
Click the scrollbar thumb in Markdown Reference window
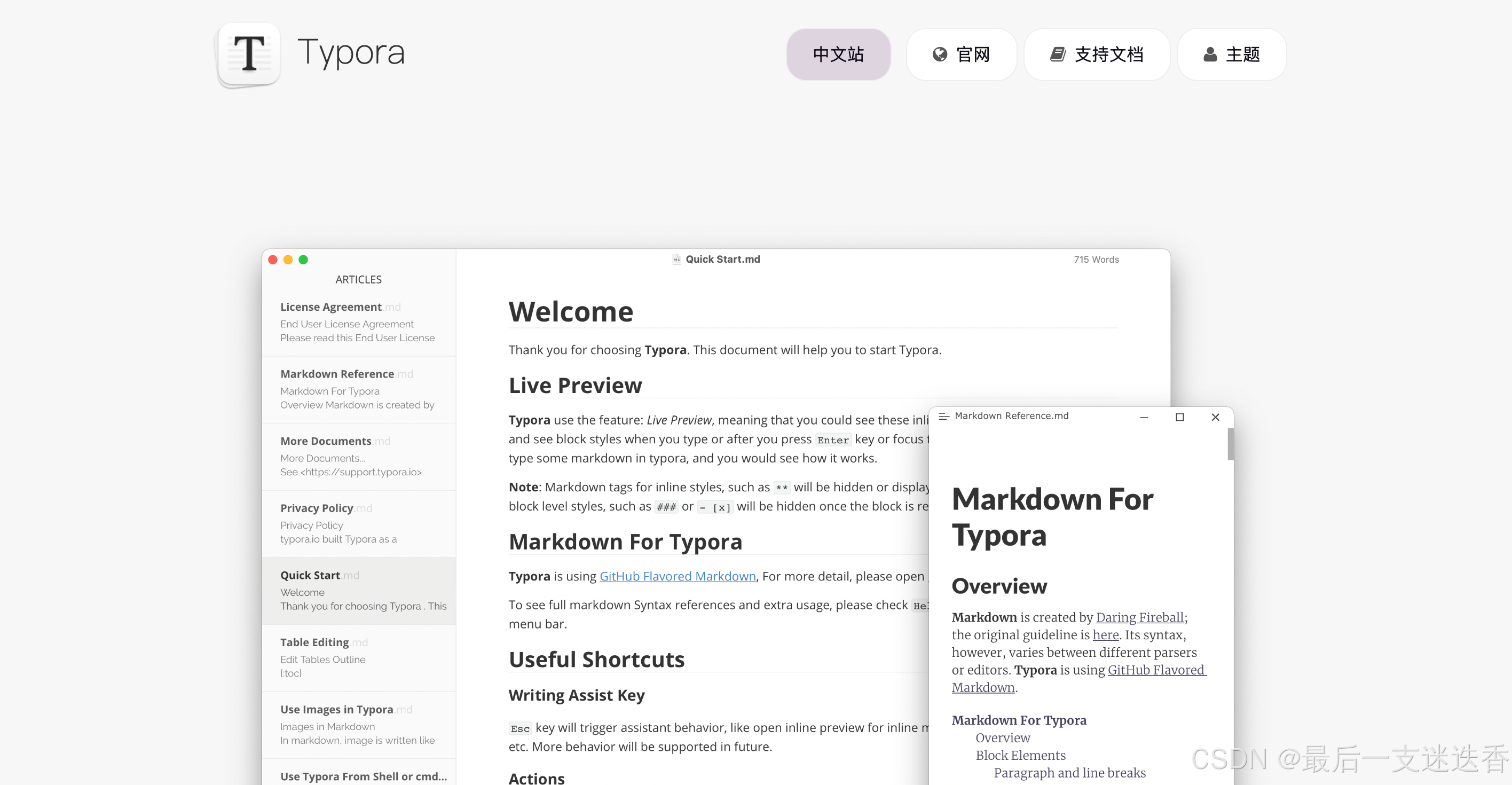click(x=1230, y=444)
